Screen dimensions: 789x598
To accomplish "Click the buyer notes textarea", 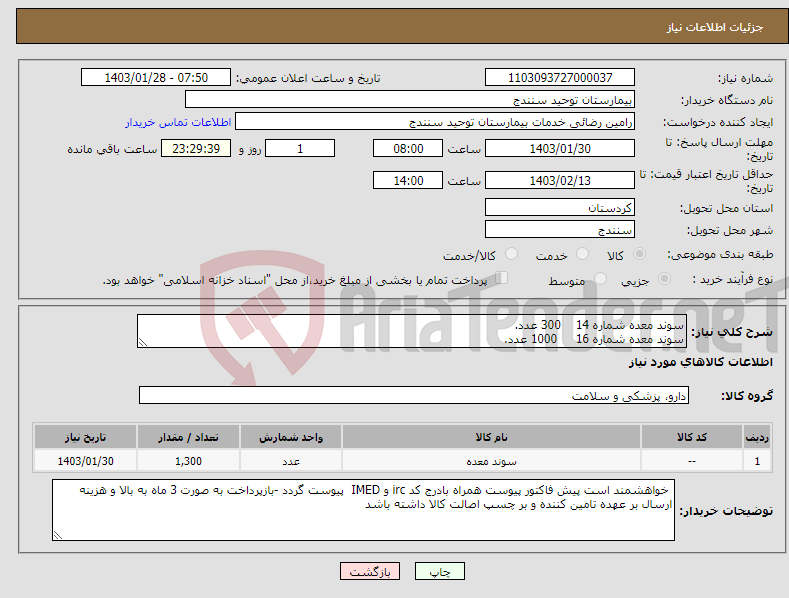I will 363,510.
